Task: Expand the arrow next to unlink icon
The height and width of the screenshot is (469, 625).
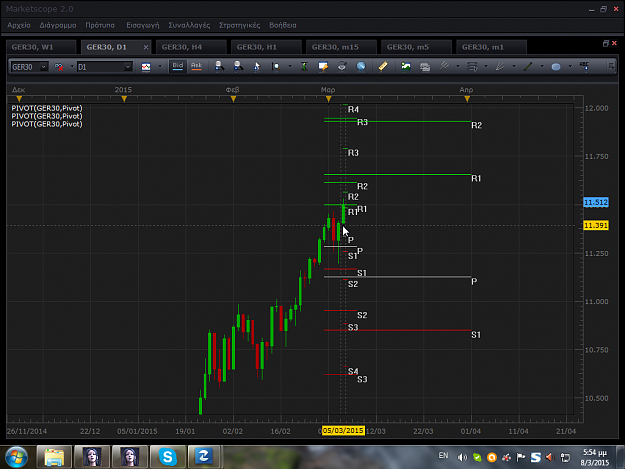Action: point(72,67)
